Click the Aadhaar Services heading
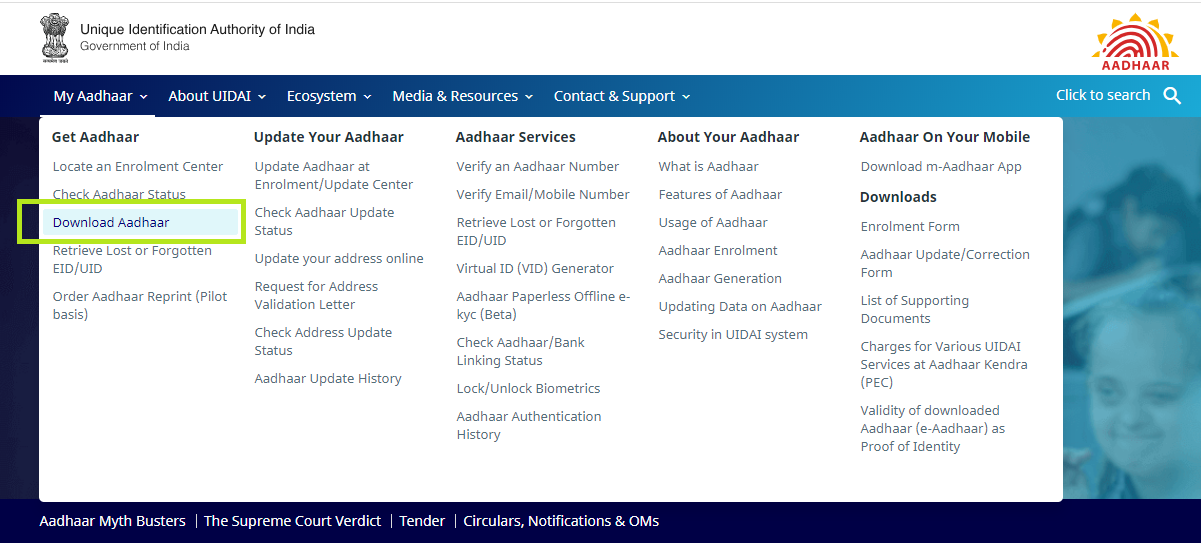This screenshot has width=1201, height=543. (516, 137)
